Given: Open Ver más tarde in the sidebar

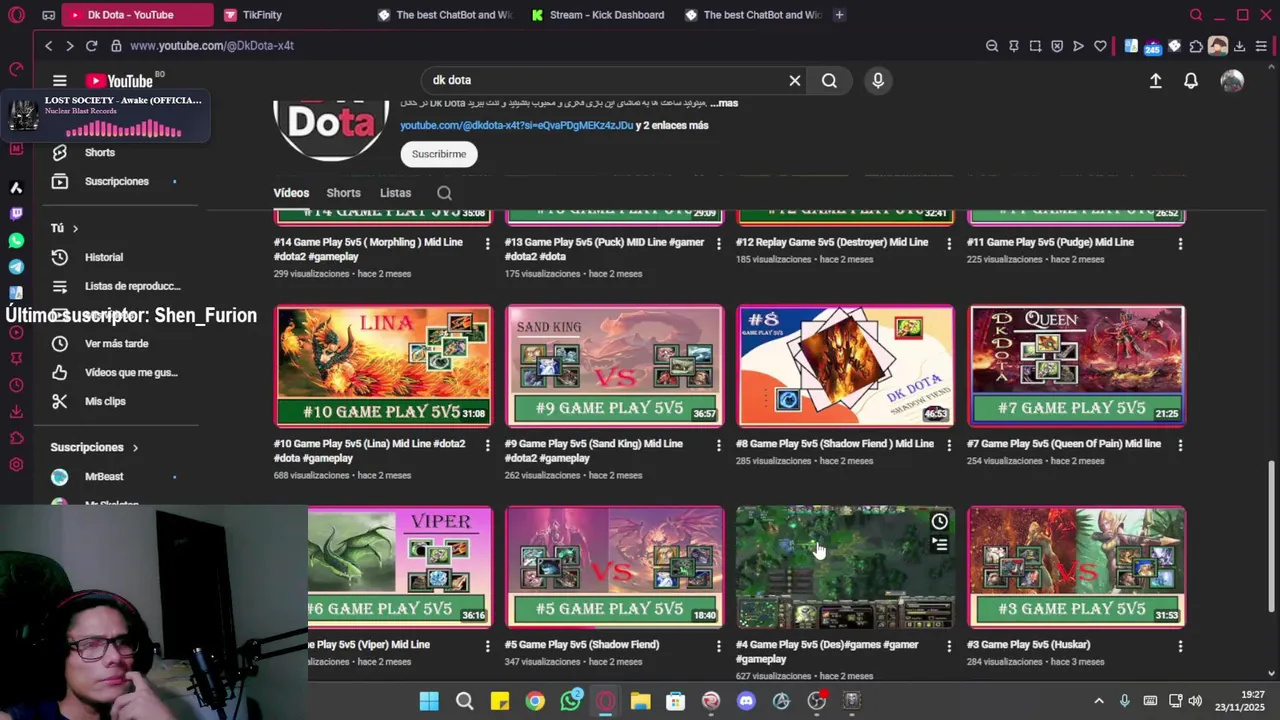Looking at the screenshot, I should tap(116, 343).
